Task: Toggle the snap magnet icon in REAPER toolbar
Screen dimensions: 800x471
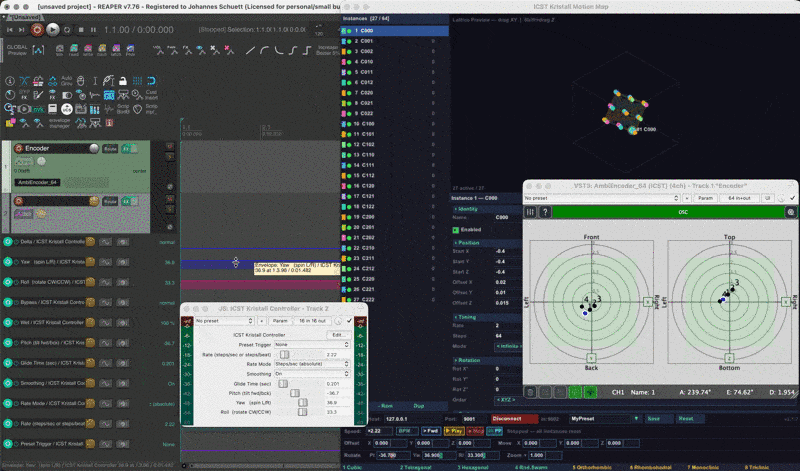Action: click(x=151, y=81)
